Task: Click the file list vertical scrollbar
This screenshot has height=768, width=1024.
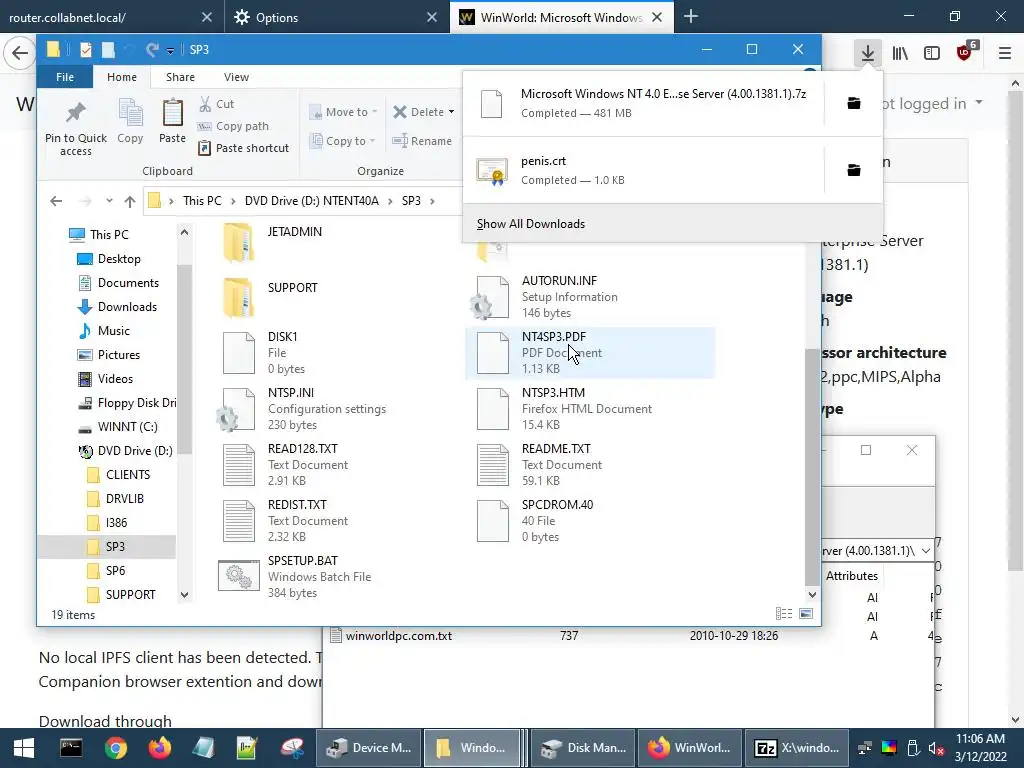Action: click(812, 466)
